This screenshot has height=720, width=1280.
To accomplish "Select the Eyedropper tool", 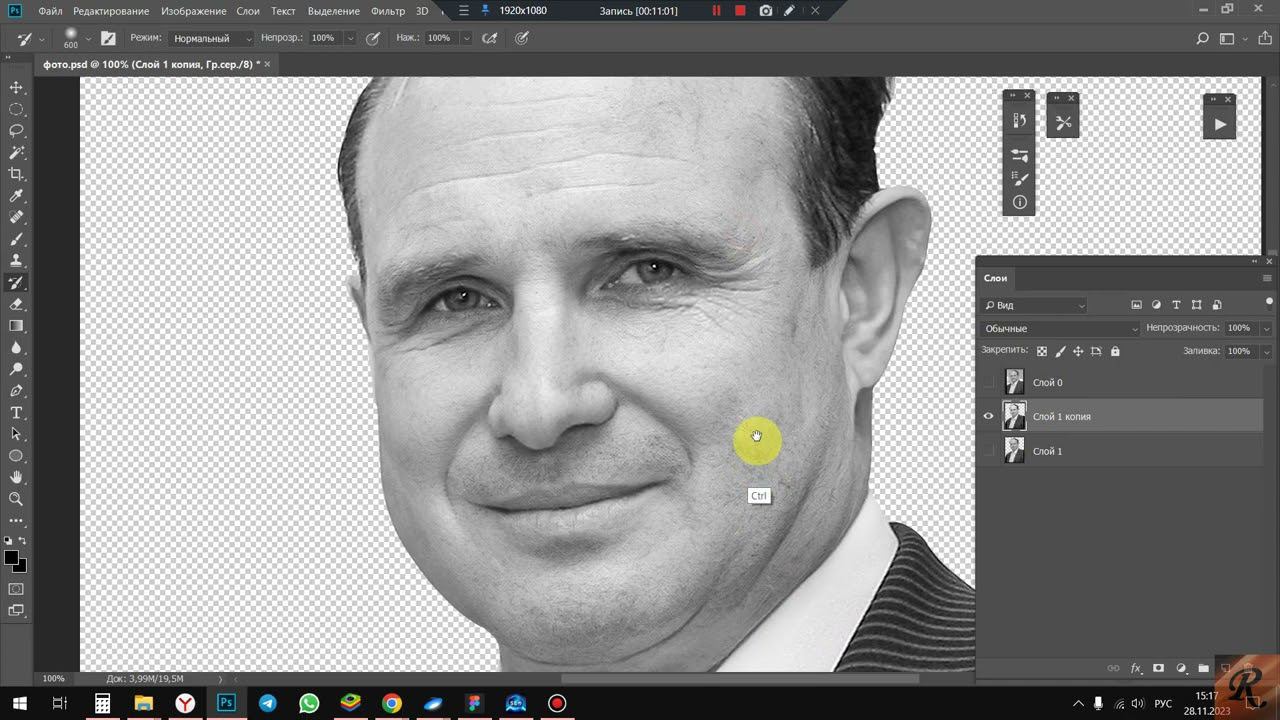I will click(x=16, y=196).
